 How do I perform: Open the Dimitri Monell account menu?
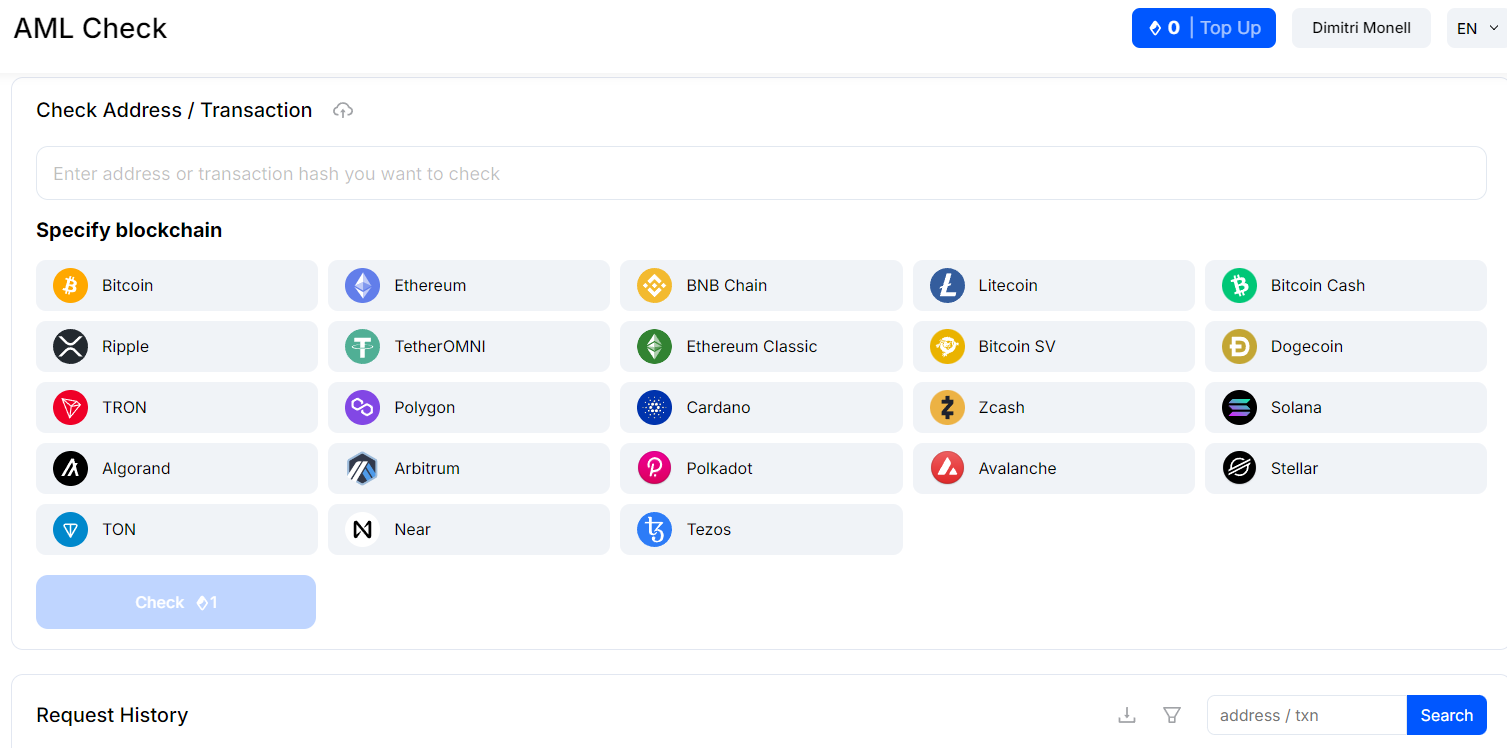pyautogui.click(x=1361, y=28)
